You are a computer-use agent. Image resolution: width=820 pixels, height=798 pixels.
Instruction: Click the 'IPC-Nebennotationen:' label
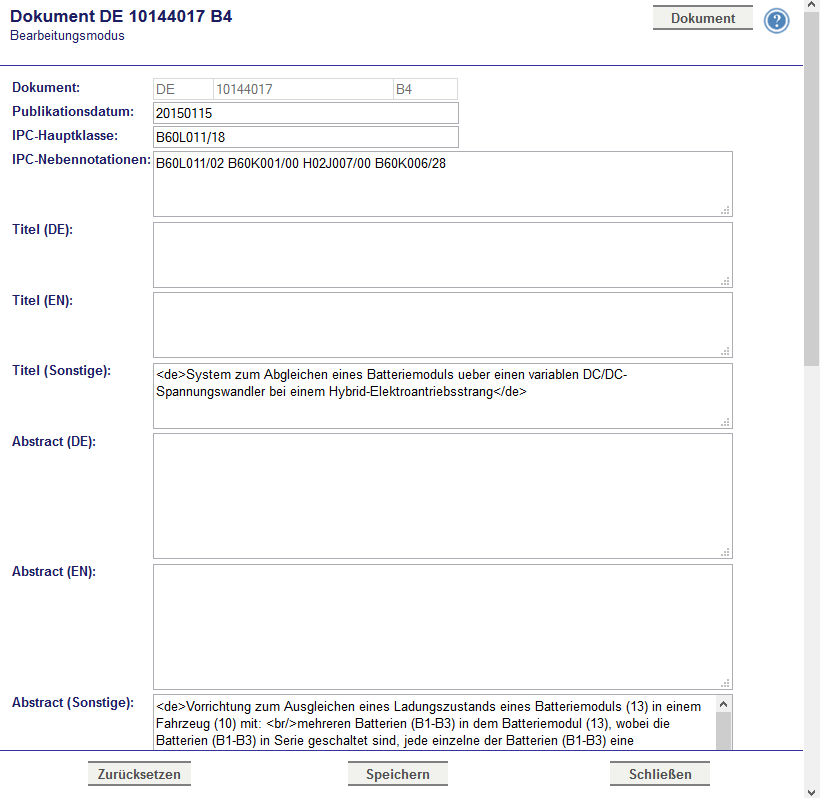(82, 159)
